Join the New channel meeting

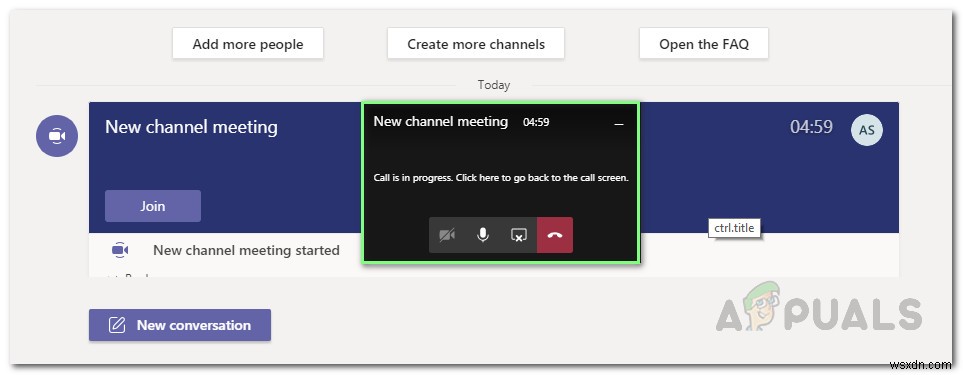click(152, 206)
